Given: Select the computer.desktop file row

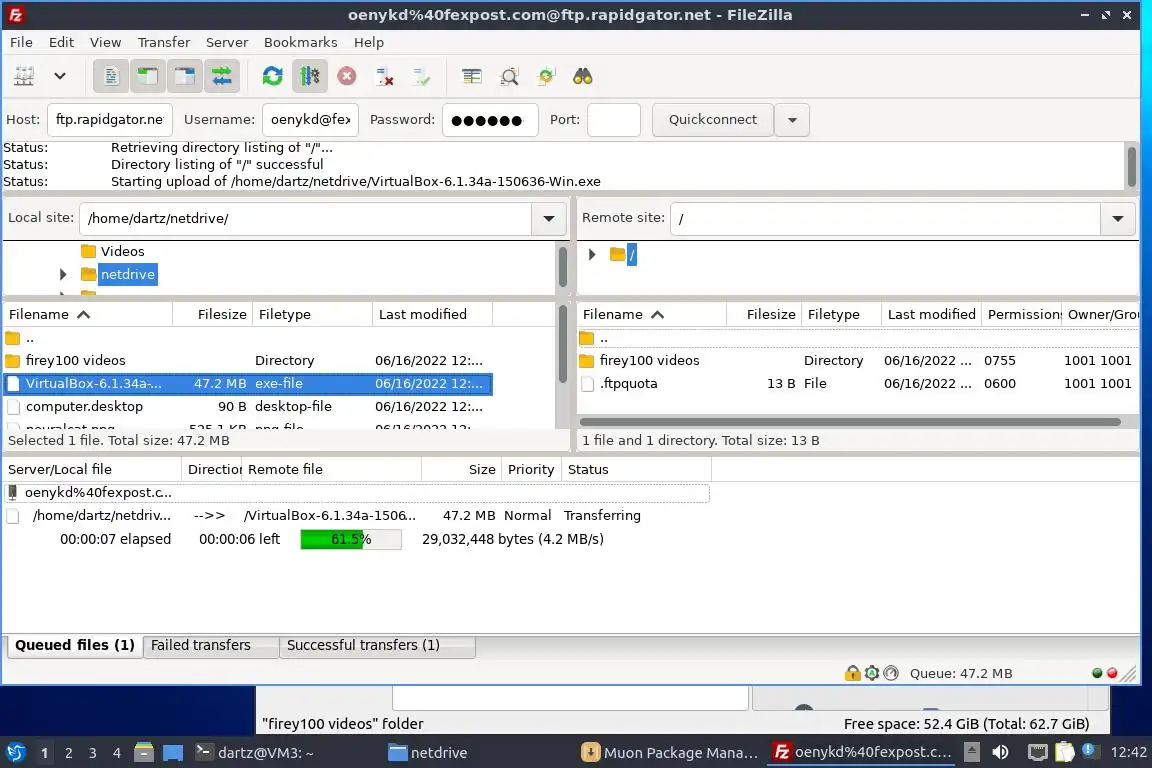Looking at the screenshot, I should (x=248, y=406).
